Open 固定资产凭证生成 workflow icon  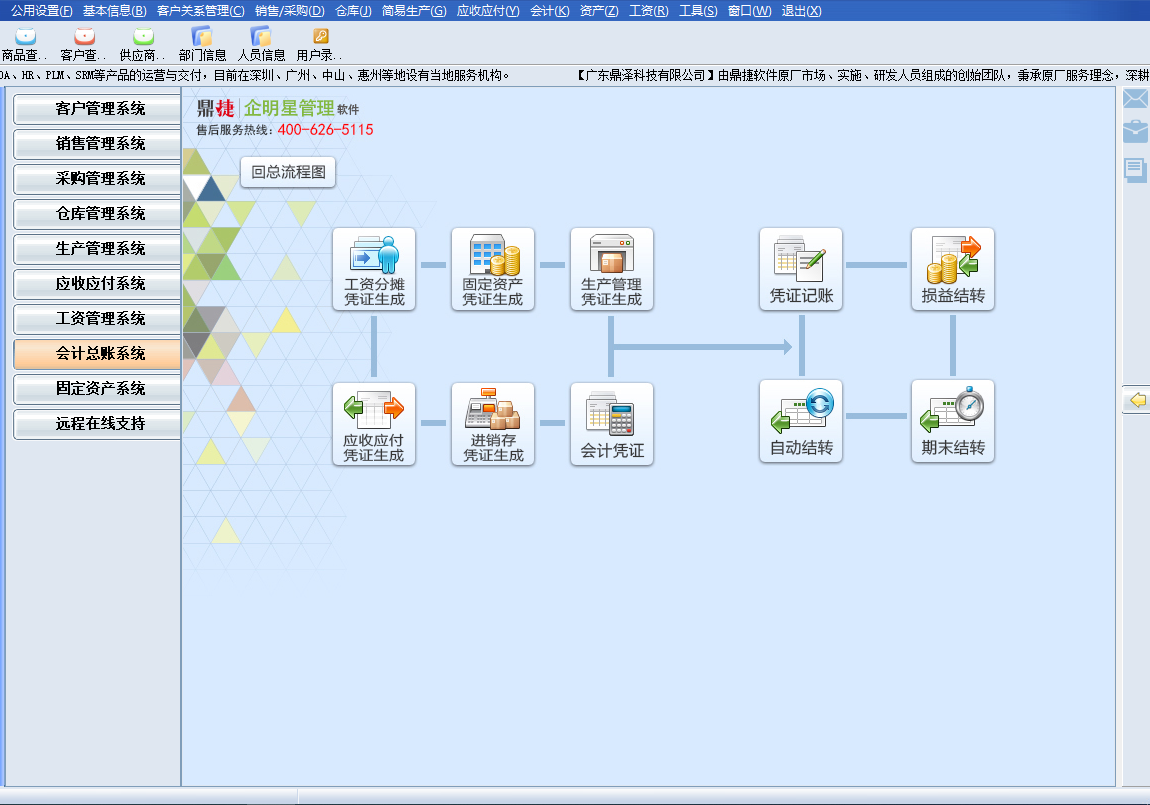click(492, 268)
